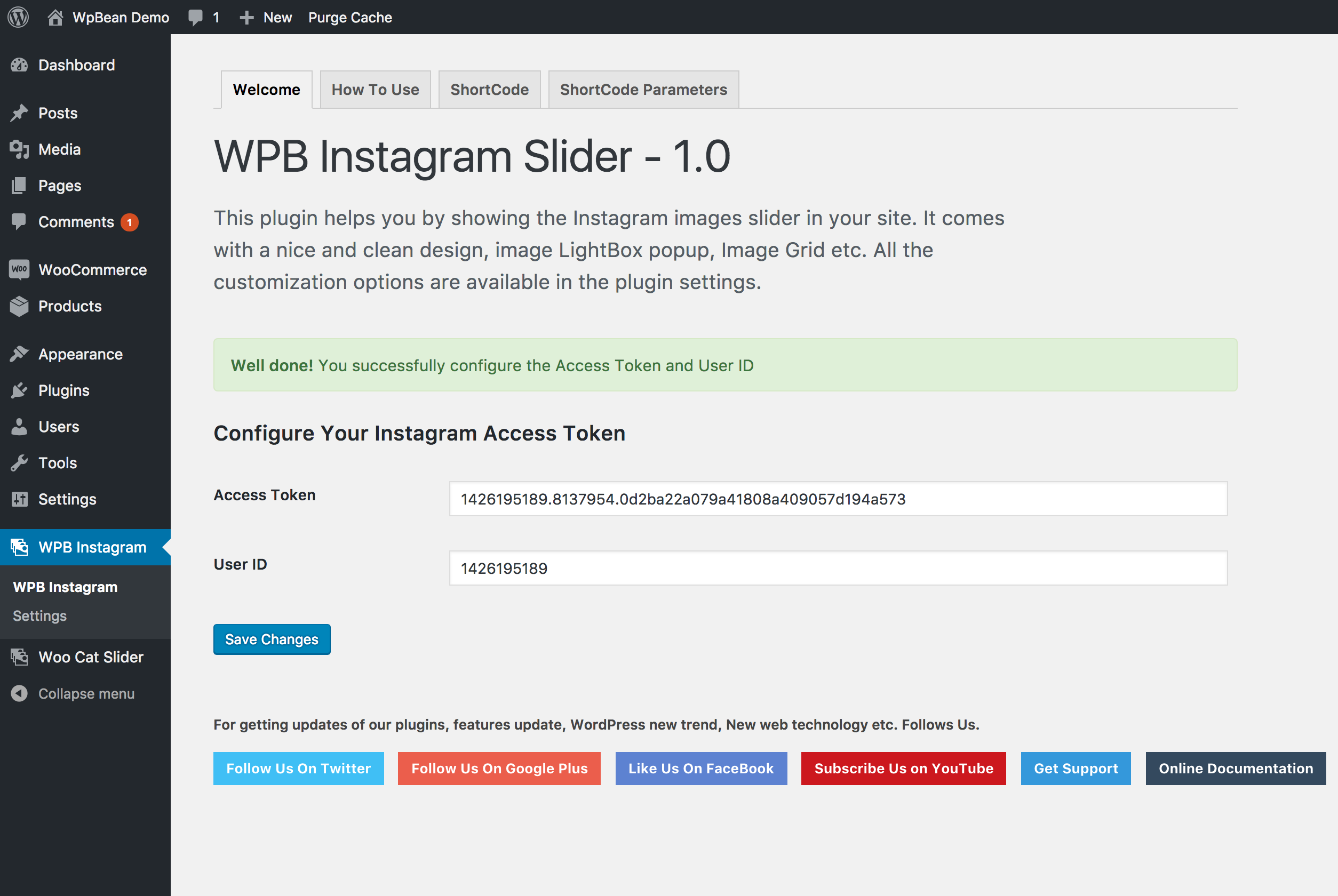1338x896 pixels.
Task: Open Settings submenu under WPB Instagram
Action: click(x=40, y=616)
